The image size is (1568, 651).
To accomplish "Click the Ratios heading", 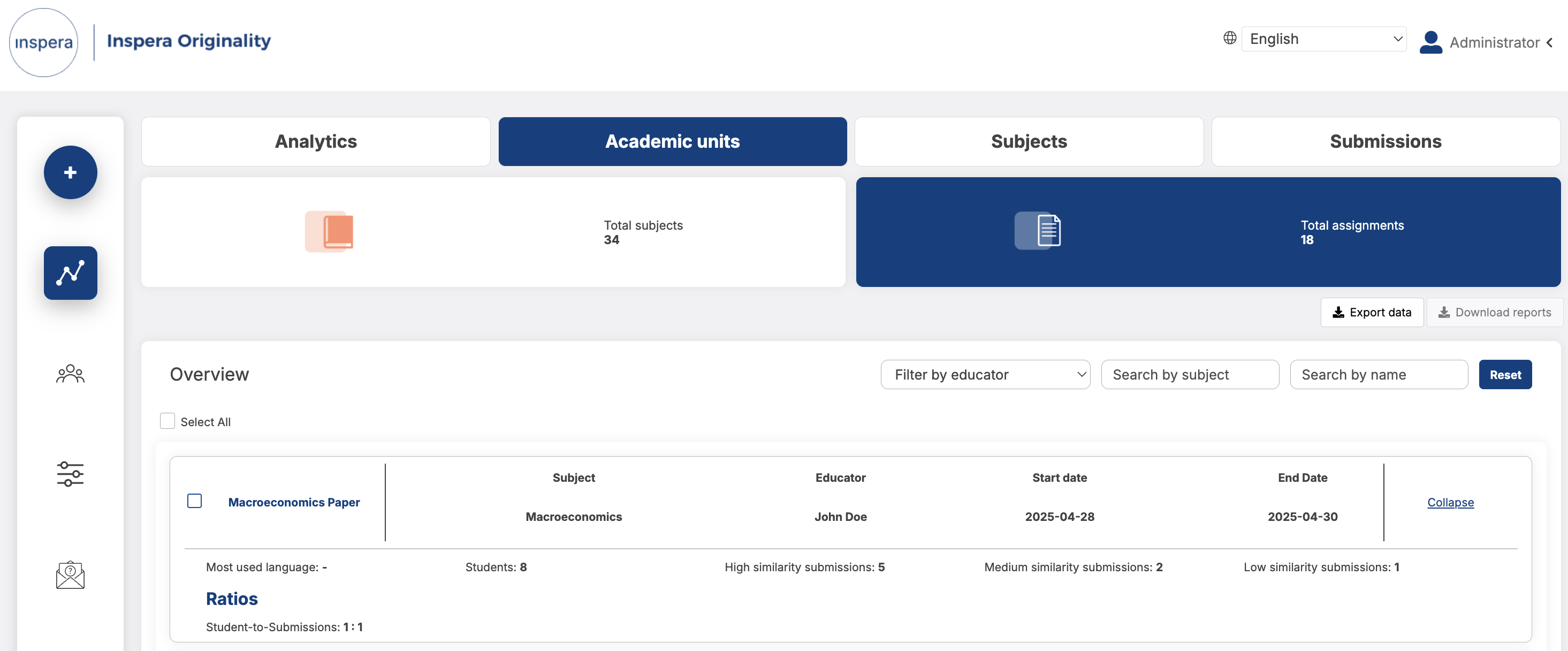I will pyautogui.click(x=231, y=599).
